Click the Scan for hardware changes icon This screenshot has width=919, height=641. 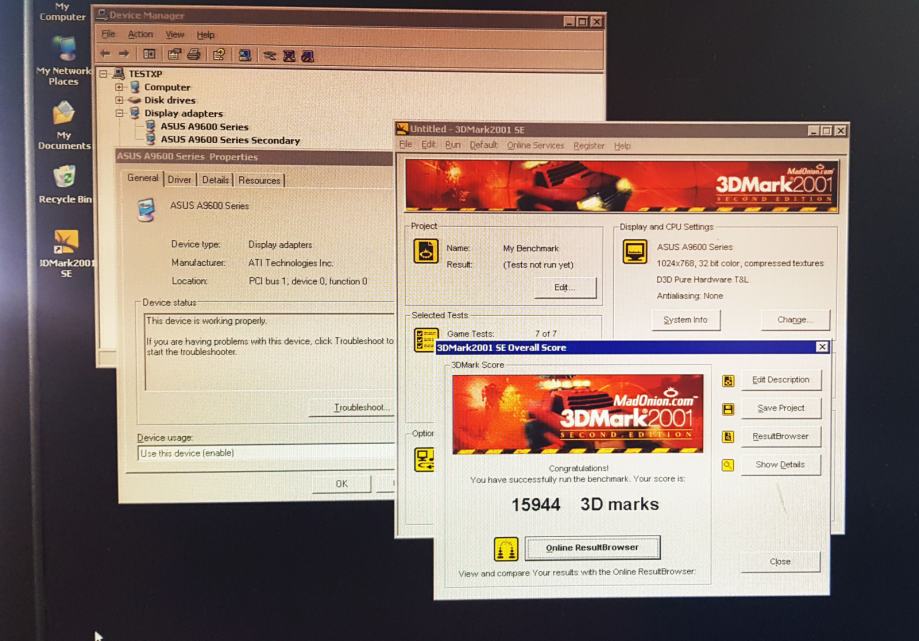245,55
